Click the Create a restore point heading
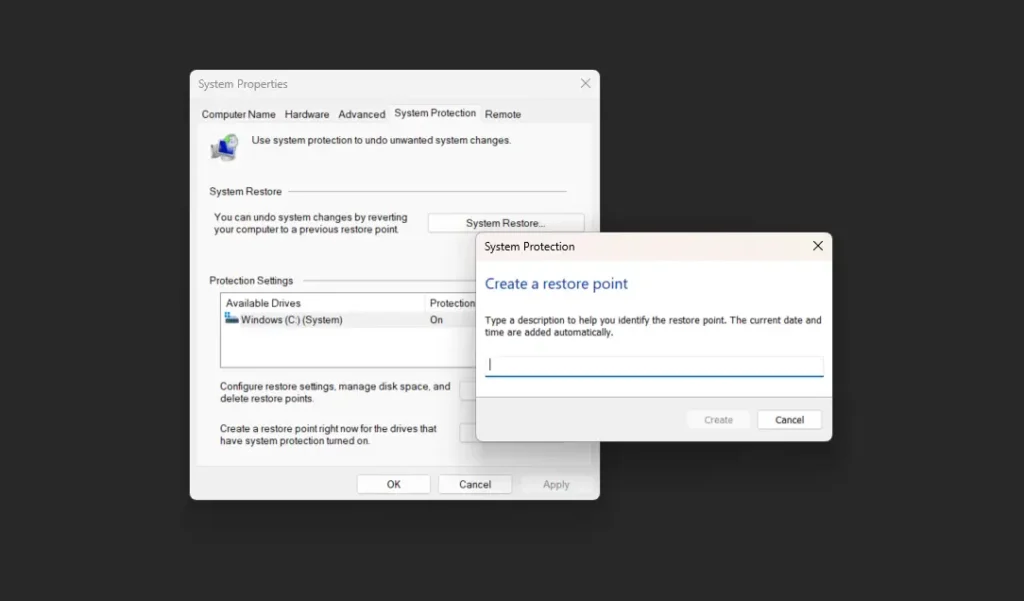 (556, 284)
